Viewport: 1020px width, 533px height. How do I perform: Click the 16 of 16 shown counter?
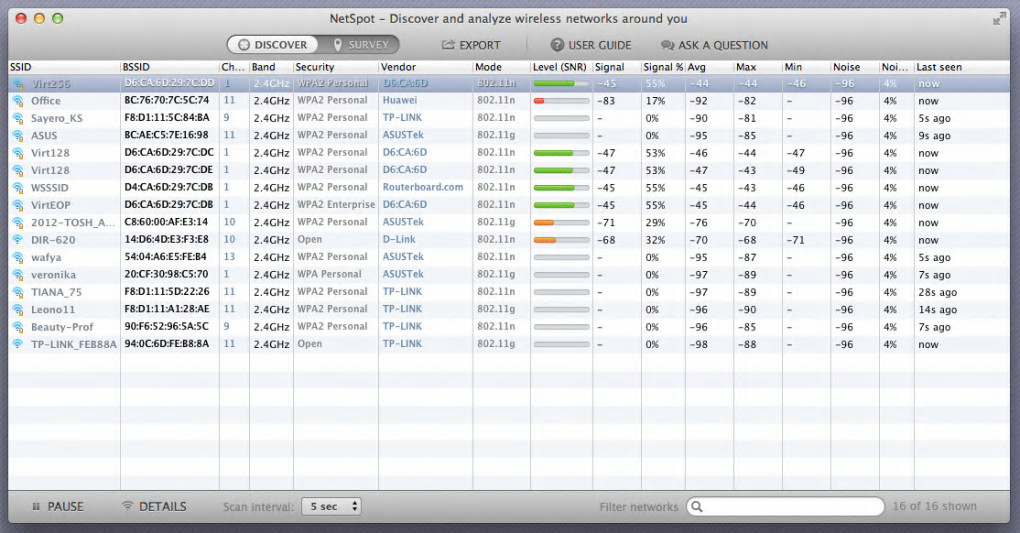pos(935,506)
